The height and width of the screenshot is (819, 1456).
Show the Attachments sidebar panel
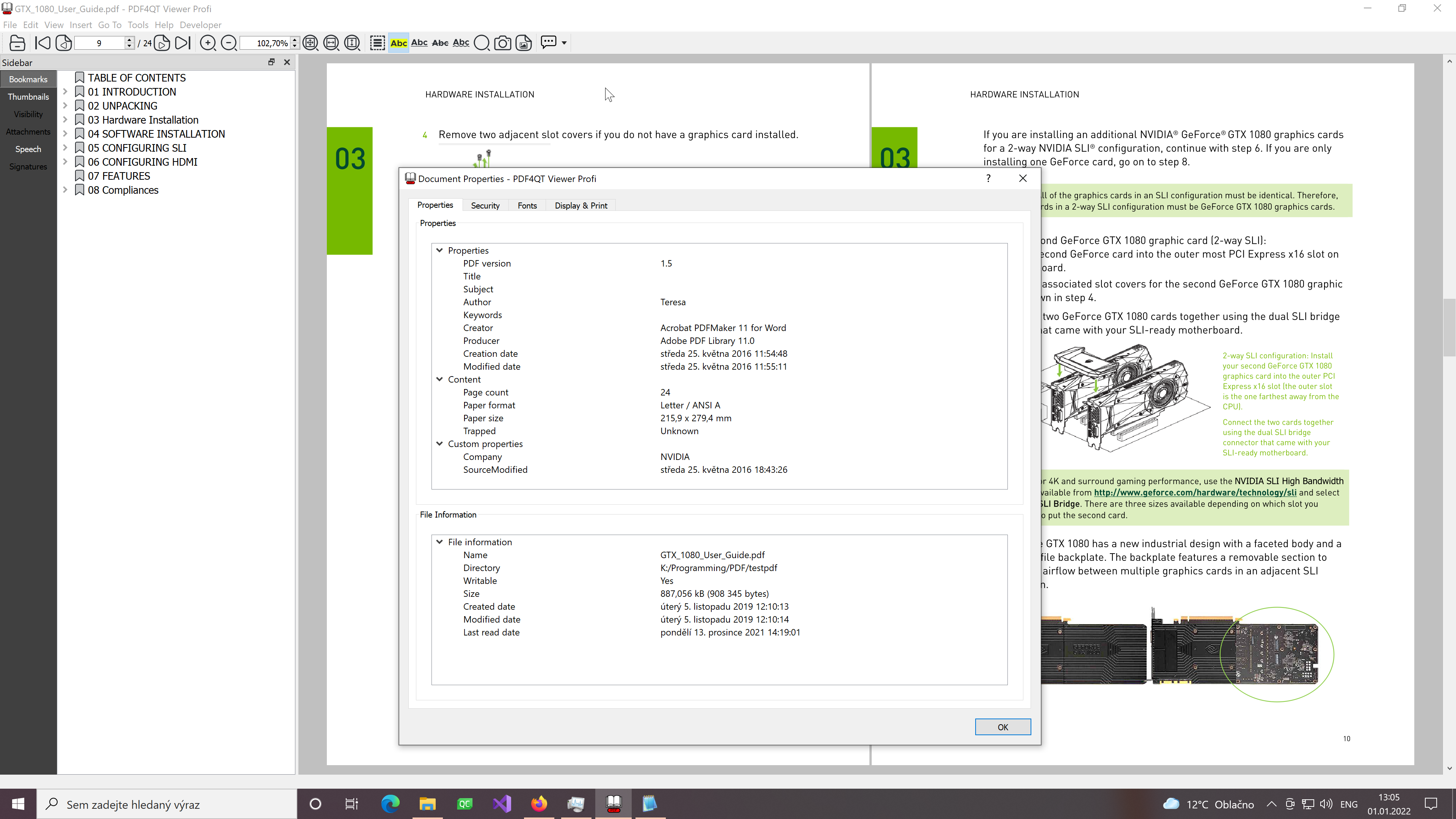(x=28, y=132)
